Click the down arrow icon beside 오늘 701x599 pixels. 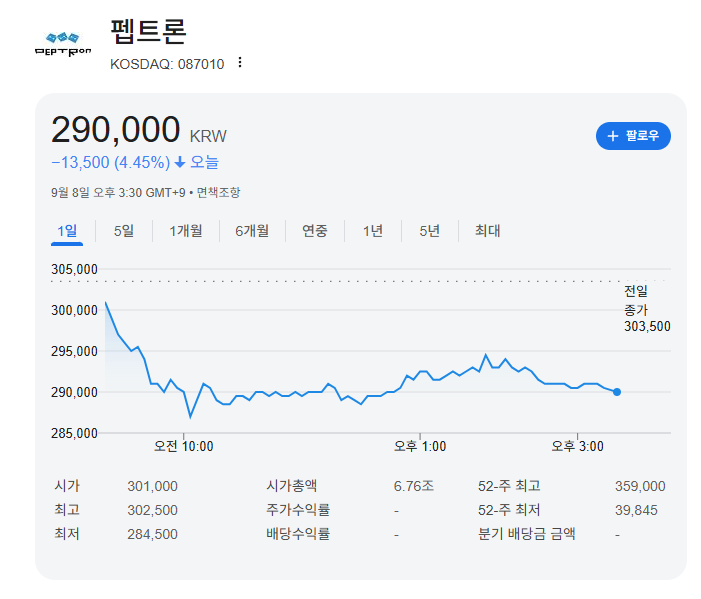coord(180,162)
